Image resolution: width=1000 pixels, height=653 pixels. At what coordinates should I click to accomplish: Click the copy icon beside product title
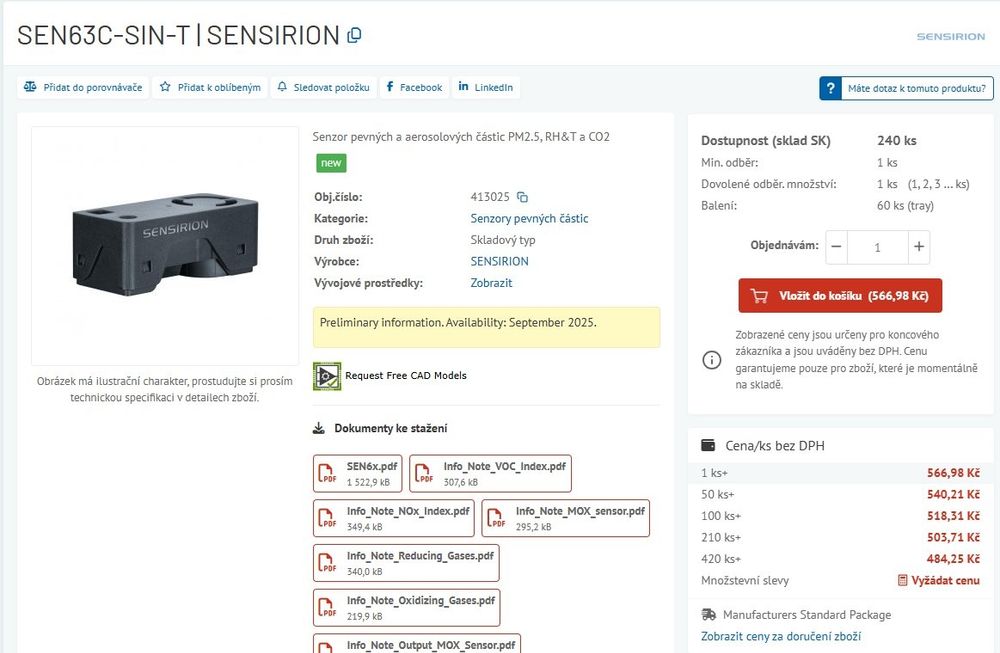click(x=354, y=35)
